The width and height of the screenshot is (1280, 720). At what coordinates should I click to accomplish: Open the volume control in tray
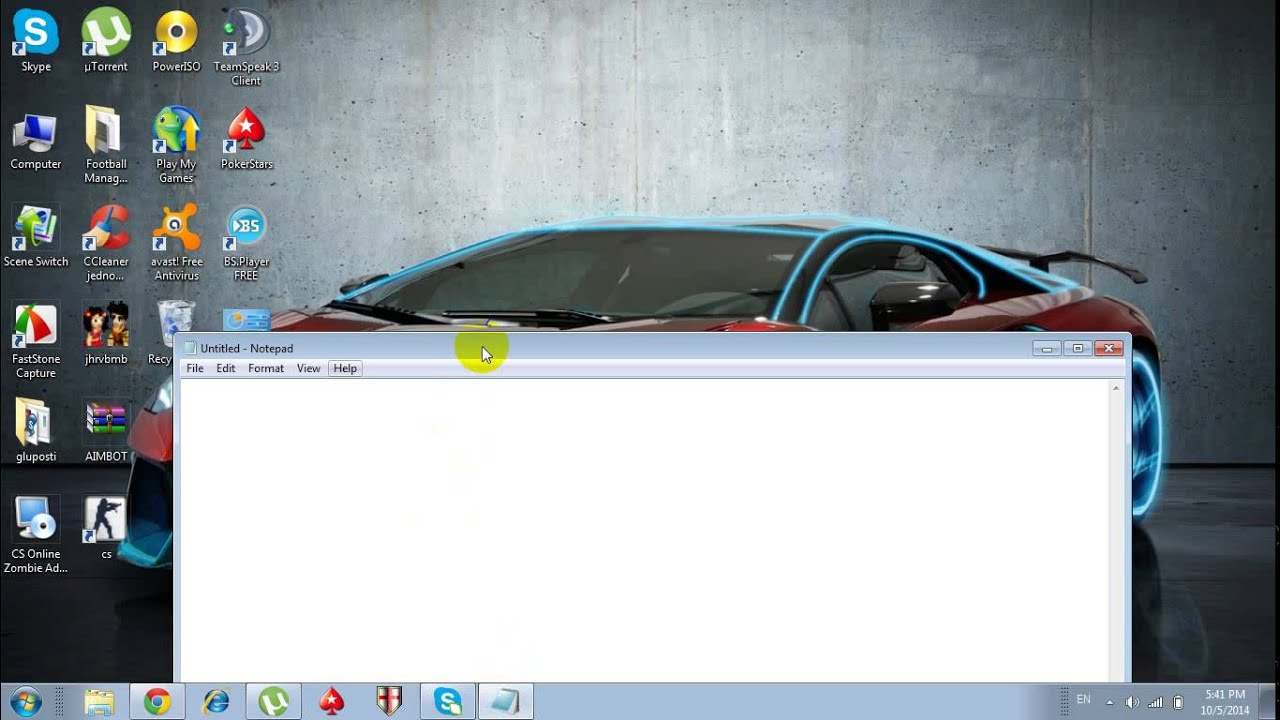tap(1132, 702)
